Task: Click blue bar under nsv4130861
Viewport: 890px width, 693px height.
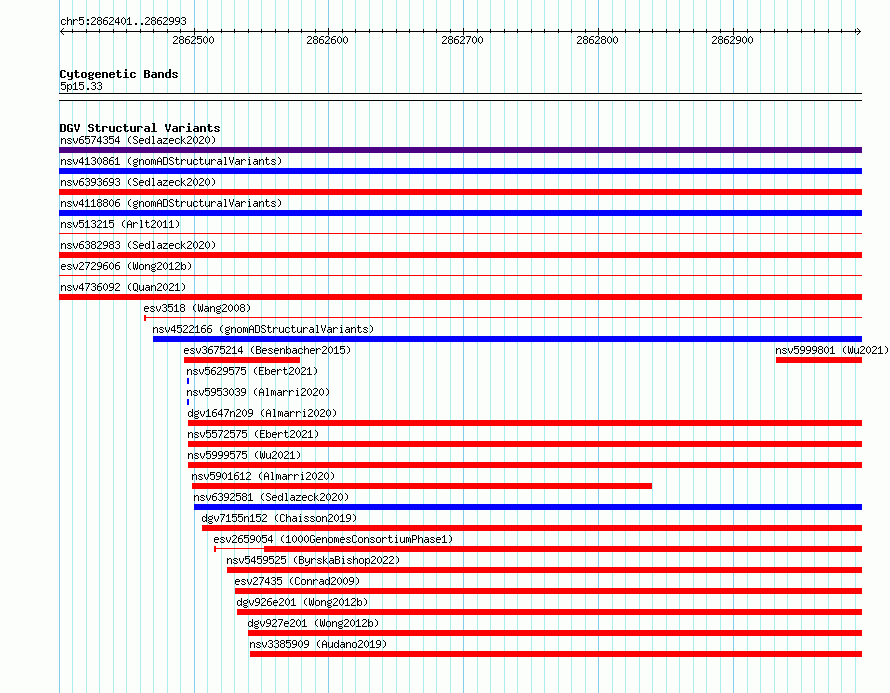Action: click(x=460, y=171)
